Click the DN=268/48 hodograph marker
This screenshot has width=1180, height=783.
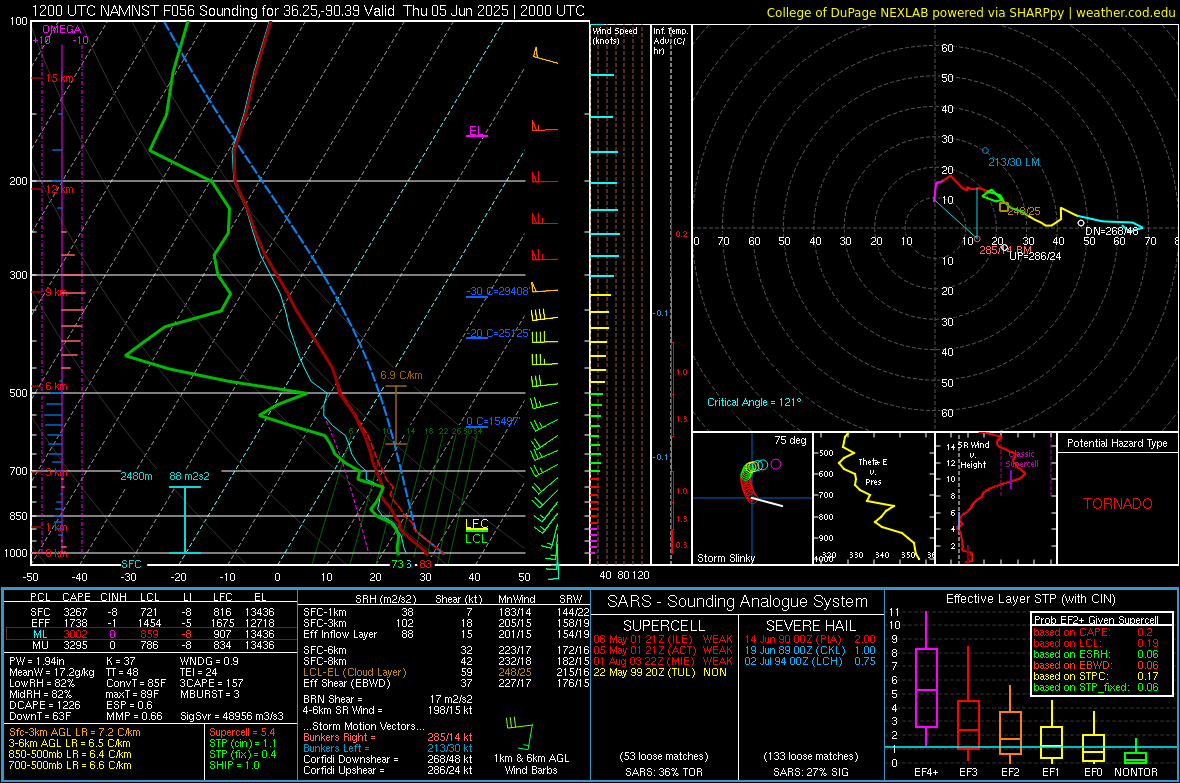pyautogui.click(x=1112, y=231)
